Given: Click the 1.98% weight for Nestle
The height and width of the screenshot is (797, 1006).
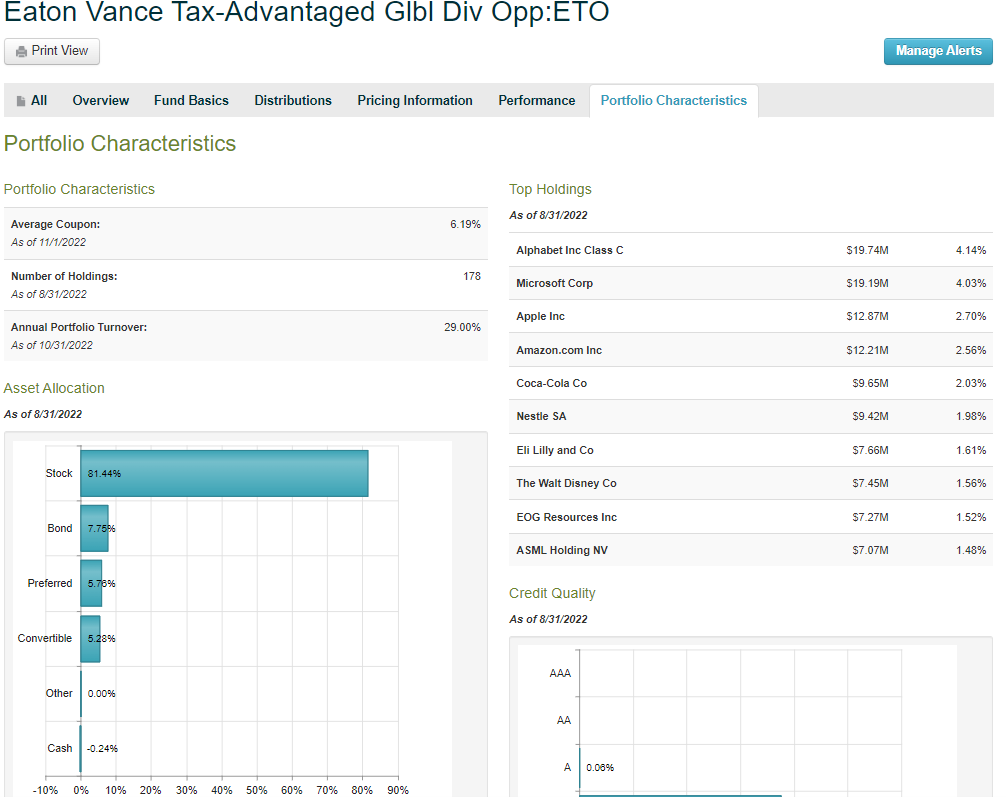Looking at the screenshot, I should click(971, 416).
